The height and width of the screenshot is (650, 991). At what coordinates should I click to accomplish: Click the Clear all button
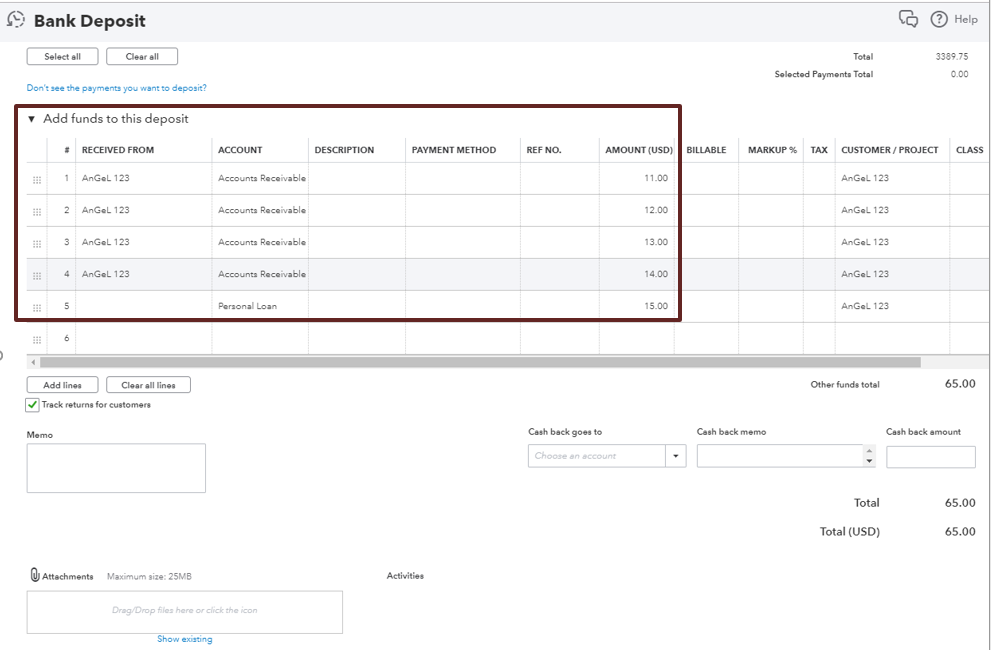[x=142, y=56]
